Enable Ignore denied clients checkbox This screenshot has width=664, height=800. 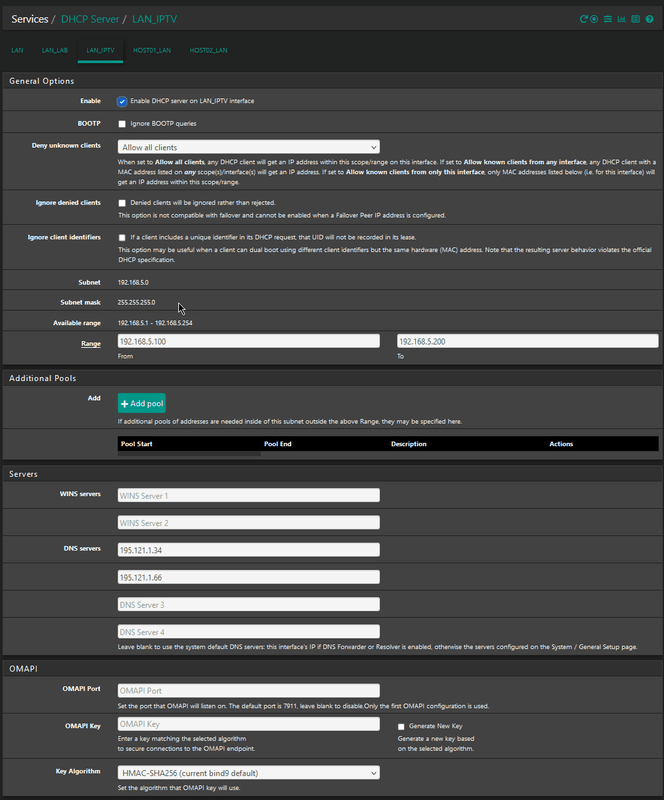pos(122,203)
